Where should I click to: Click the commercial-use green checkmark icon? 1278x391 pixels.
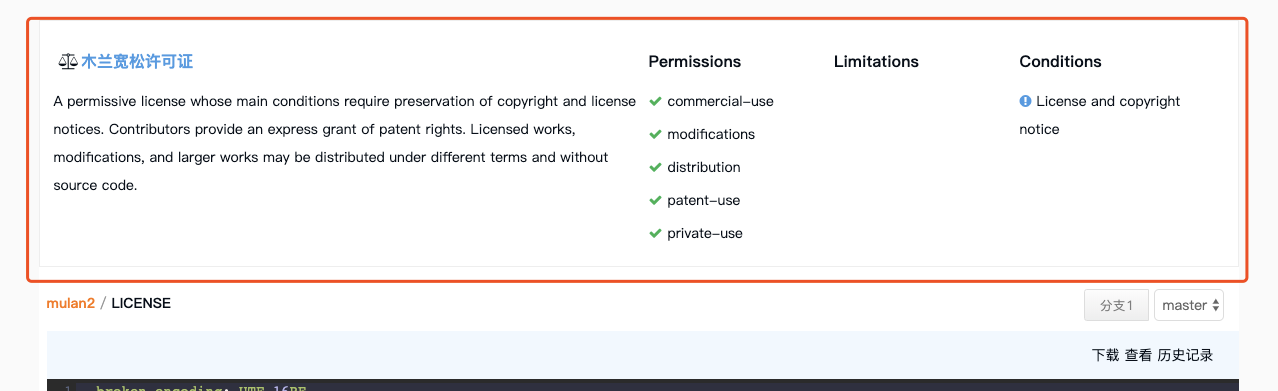coord(655,101)
